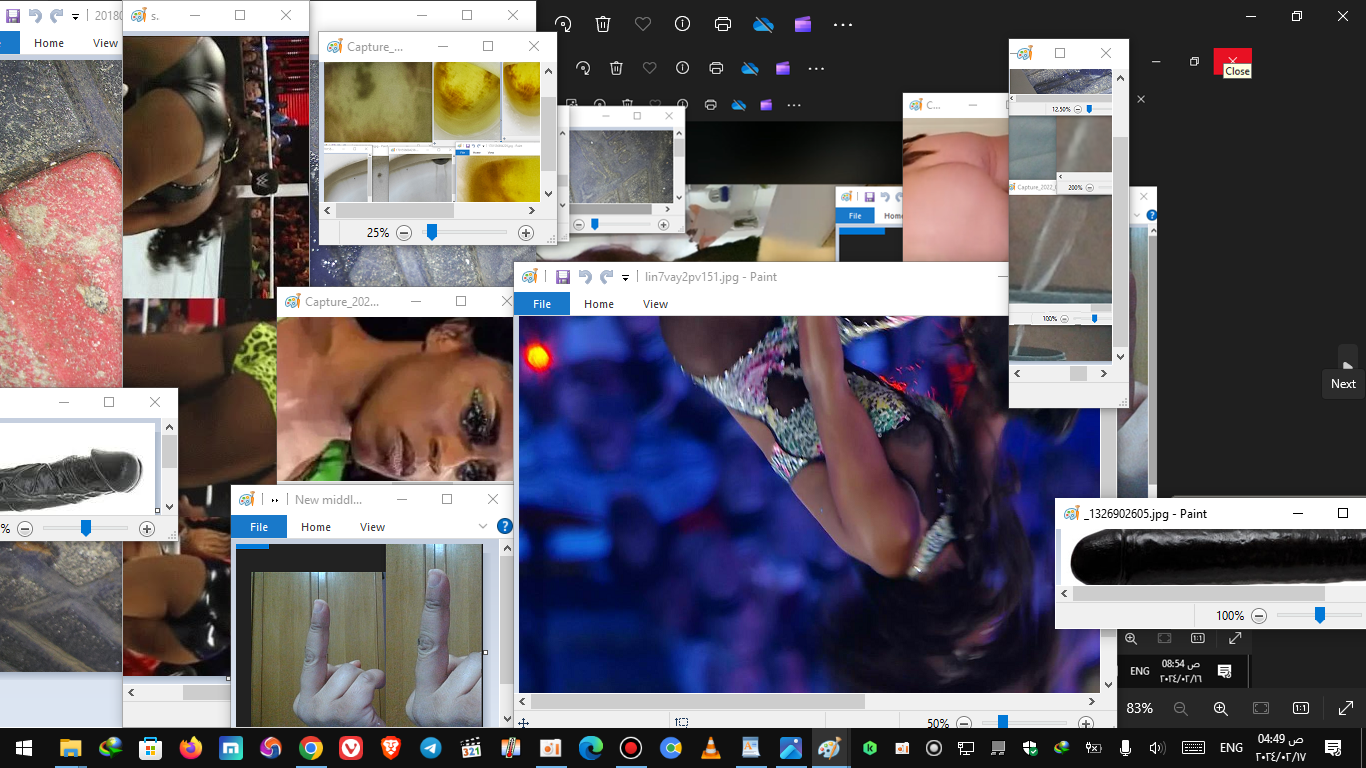The height and width of the screenshot is (768, 1366).
Task: Click the print icon in topmost Photos toolbar
Action: click(723, 25)
